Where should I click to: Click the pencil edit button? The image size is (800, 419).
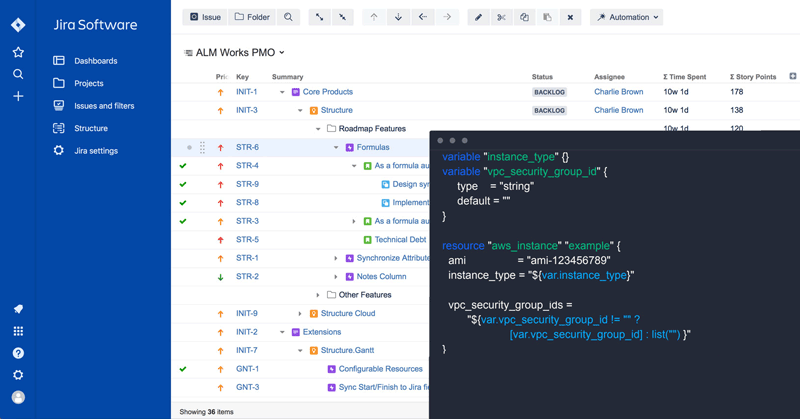(478, 17)
